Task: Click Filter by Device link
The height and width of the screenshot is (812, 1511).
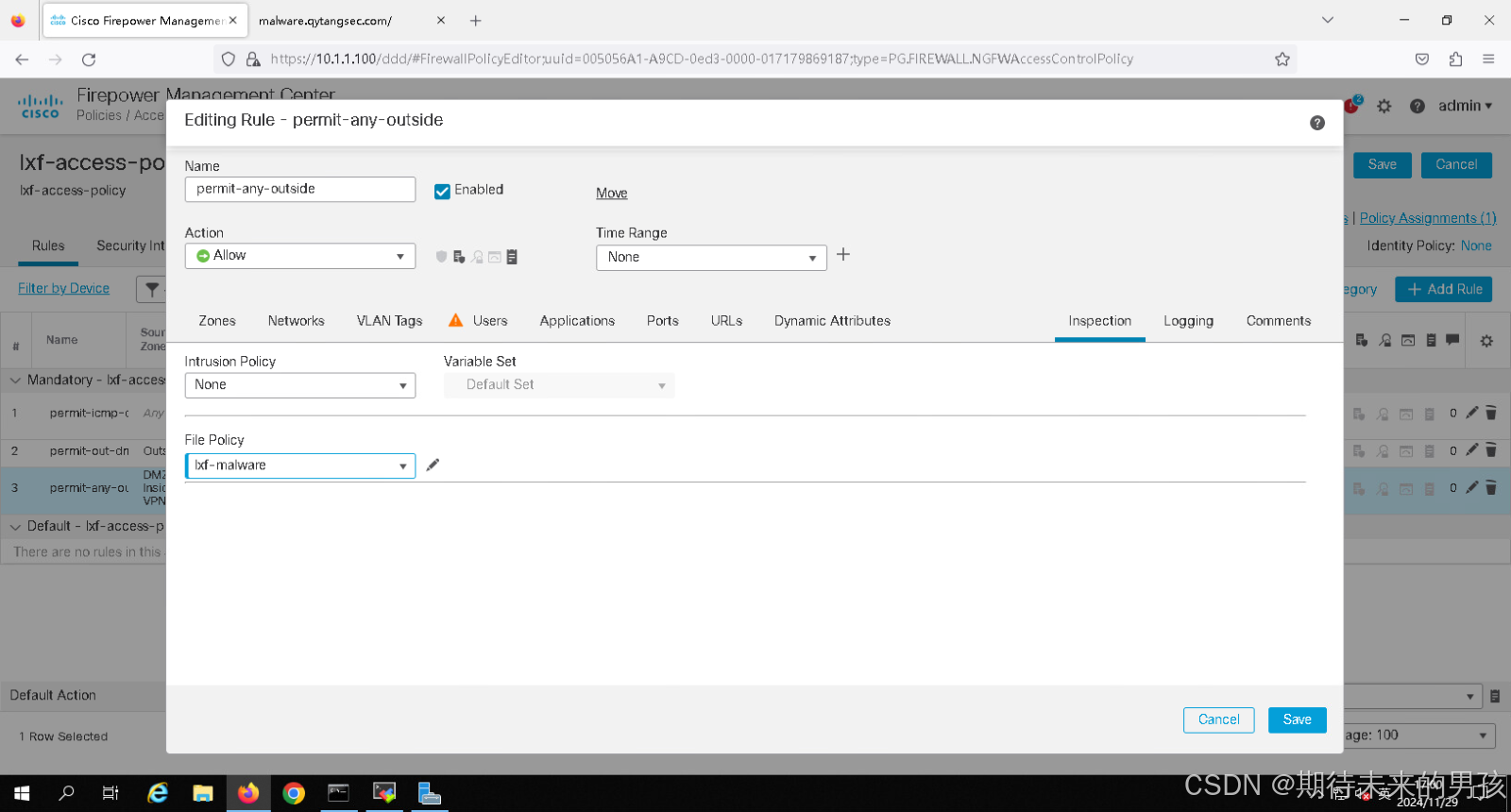Action: click(63, 288)
